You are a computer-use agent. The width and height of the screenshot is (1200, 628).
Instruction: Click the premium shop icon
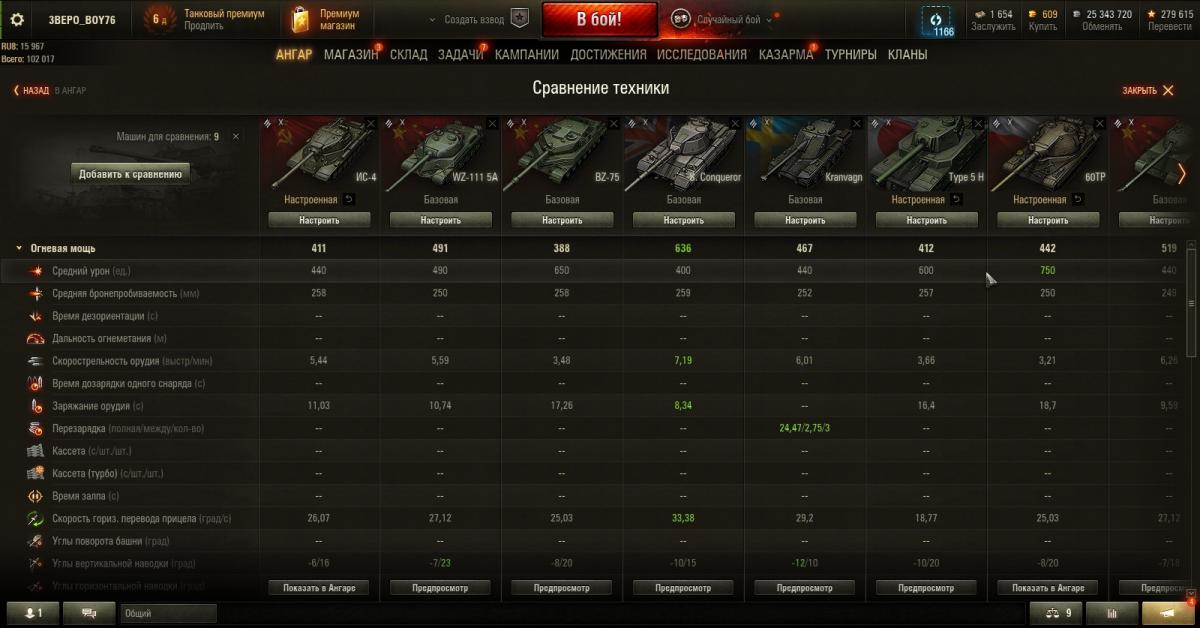click(300, 19)
